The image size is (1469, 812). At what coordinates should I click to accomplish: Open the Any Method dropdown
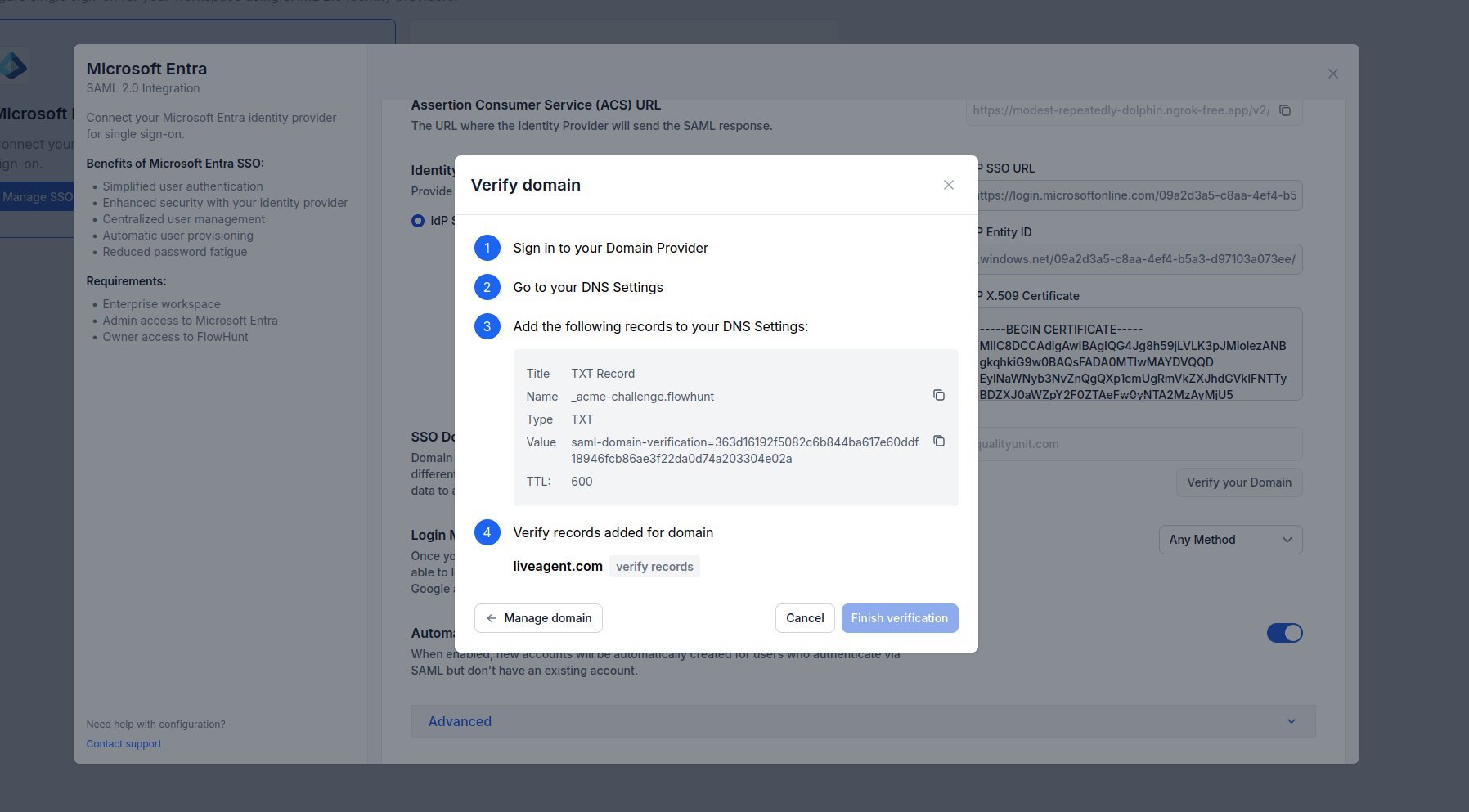[x=1230, y=539]
